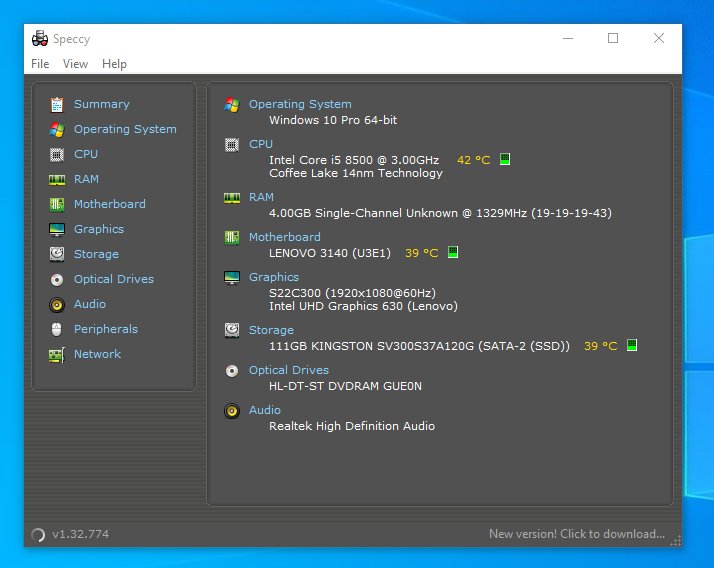Click '111GB KINGSTON SV300S37A120G' storage text
714x568 pixels.
tap(371, 346)
